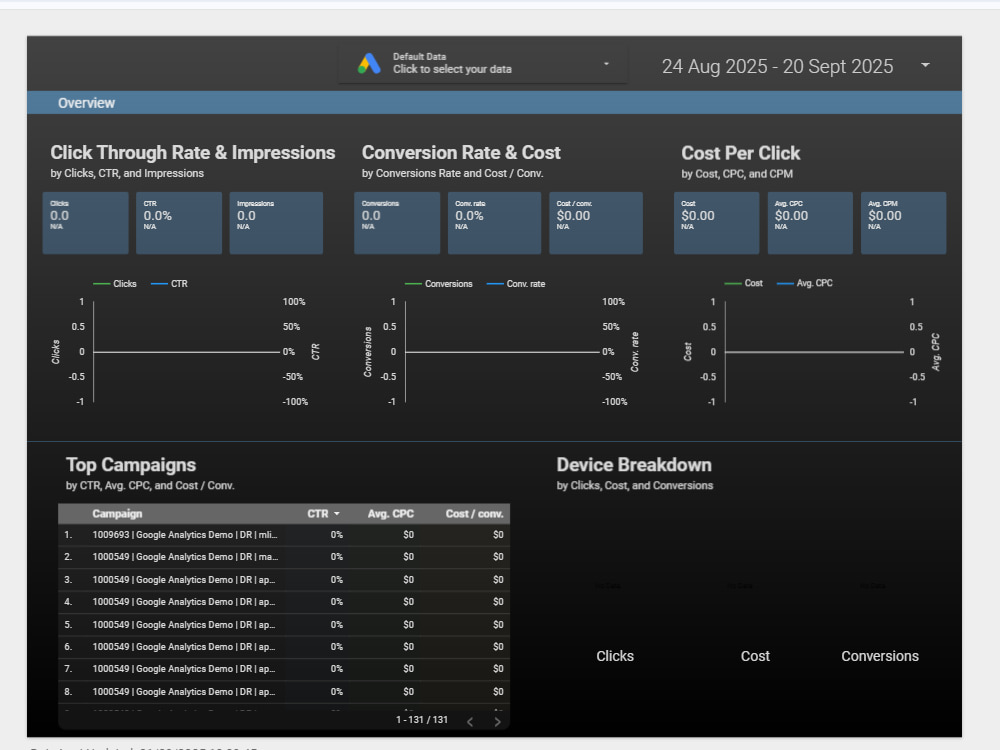Click the Top Campaigns heading
This screenshot has height=750, width=1000.
pyautogui.click(x=131, y=465)
